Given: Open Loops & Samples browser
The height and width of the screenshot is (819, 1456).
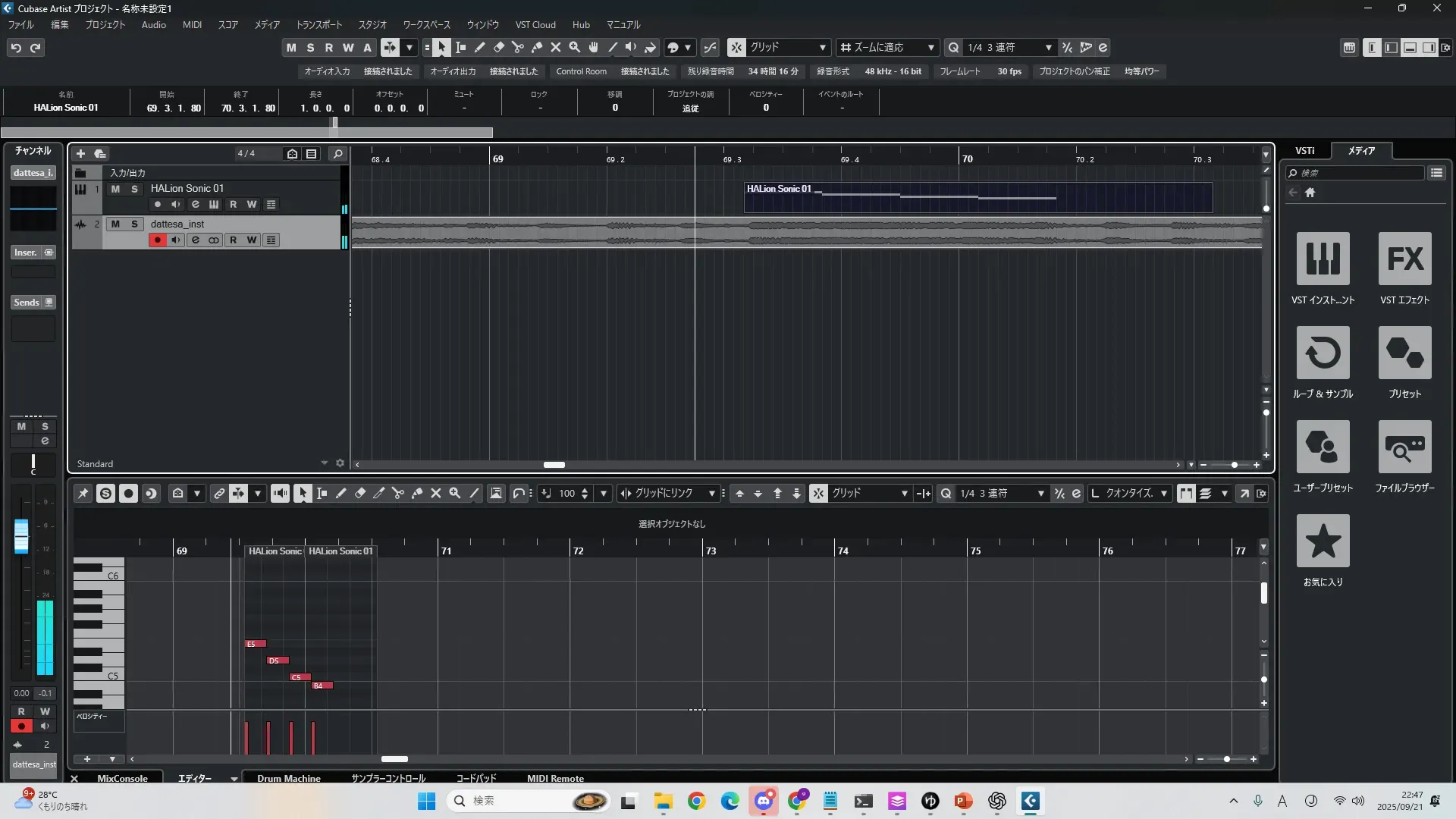Looking at the screenshot, I should click(x=1323, y=353).
